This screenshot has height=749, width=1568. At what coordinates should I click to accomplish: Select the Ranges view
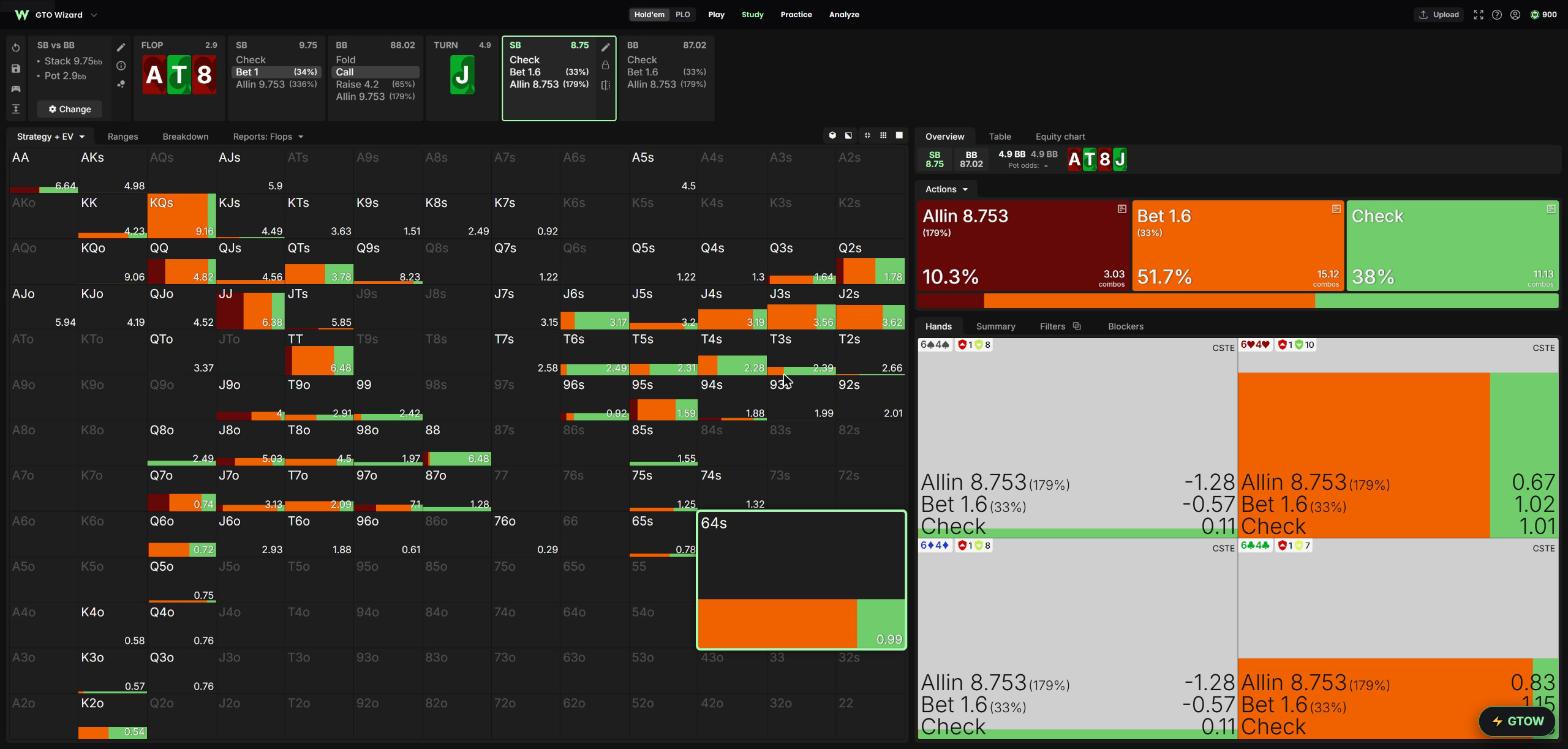(x=123, y=136)
